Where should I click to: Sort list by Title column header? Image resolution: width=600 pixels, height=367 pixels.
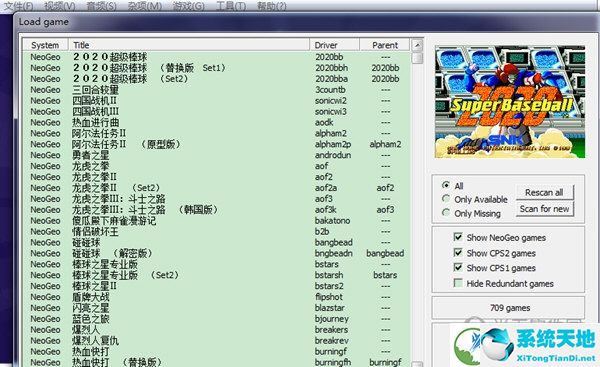coord(189,45)
